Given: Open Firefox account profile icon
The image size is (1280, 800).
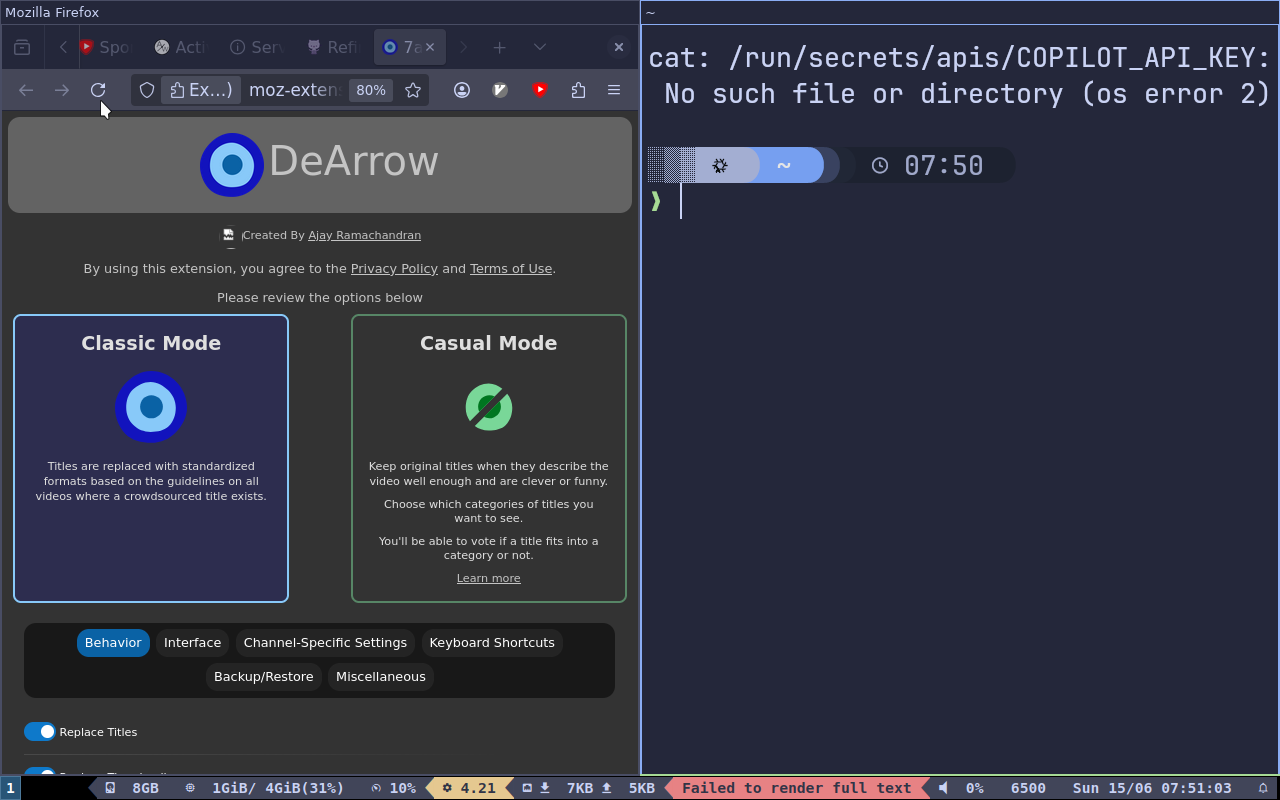Looking at the screenshot, I should tap(462, 90).
